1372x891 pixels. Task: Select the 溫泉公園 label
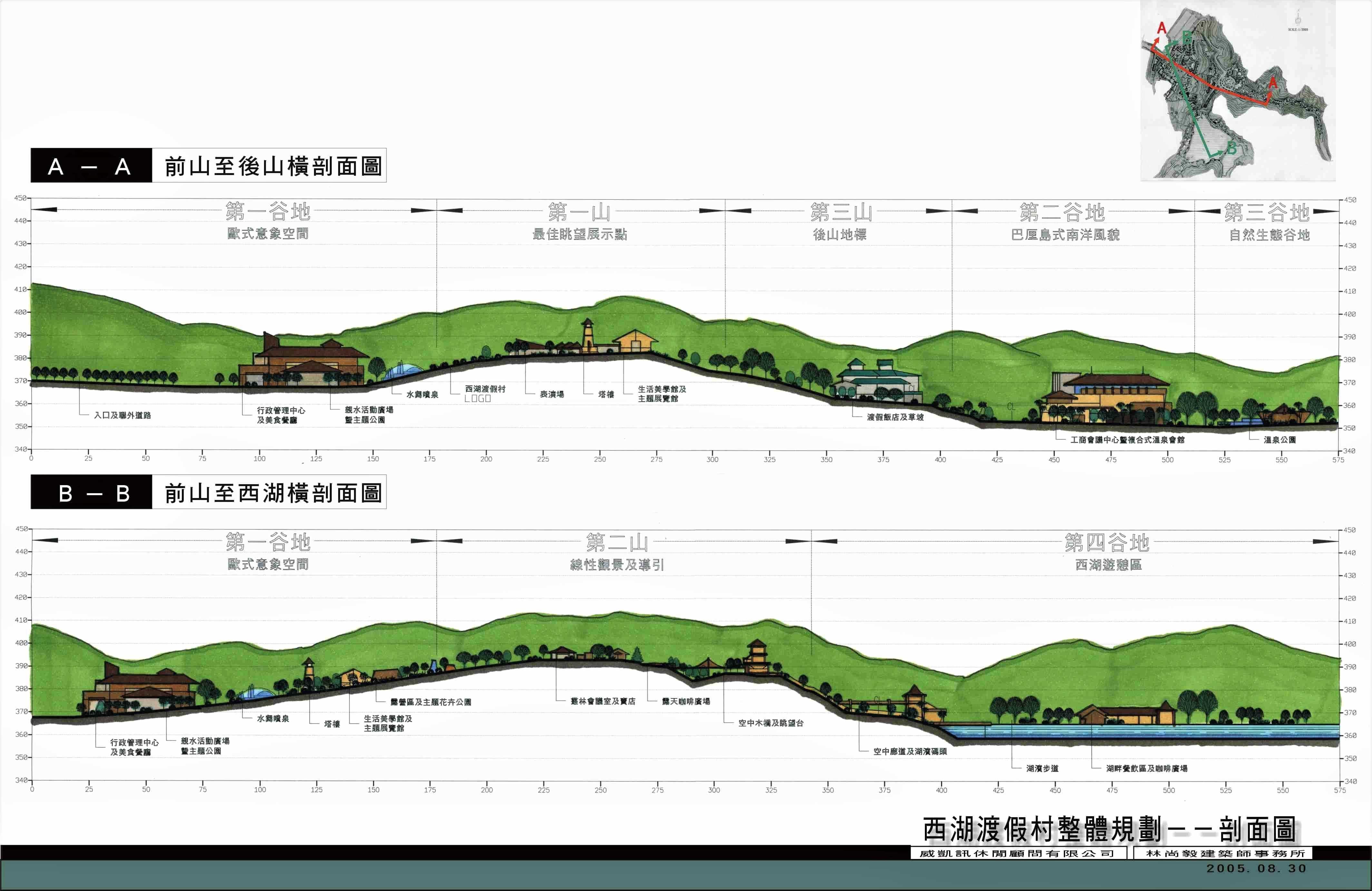click(1280, 440)
